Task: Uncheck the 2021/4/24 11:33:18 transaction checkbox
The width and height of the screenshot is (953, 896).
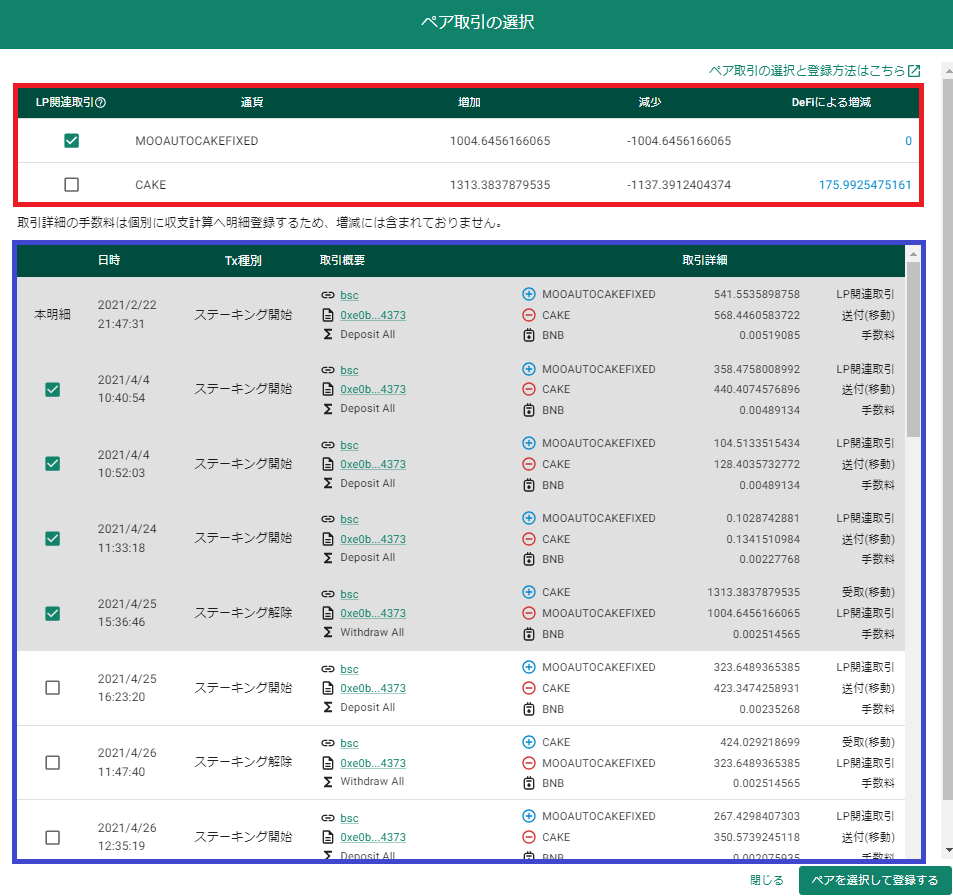Action: tap(53, 539)
